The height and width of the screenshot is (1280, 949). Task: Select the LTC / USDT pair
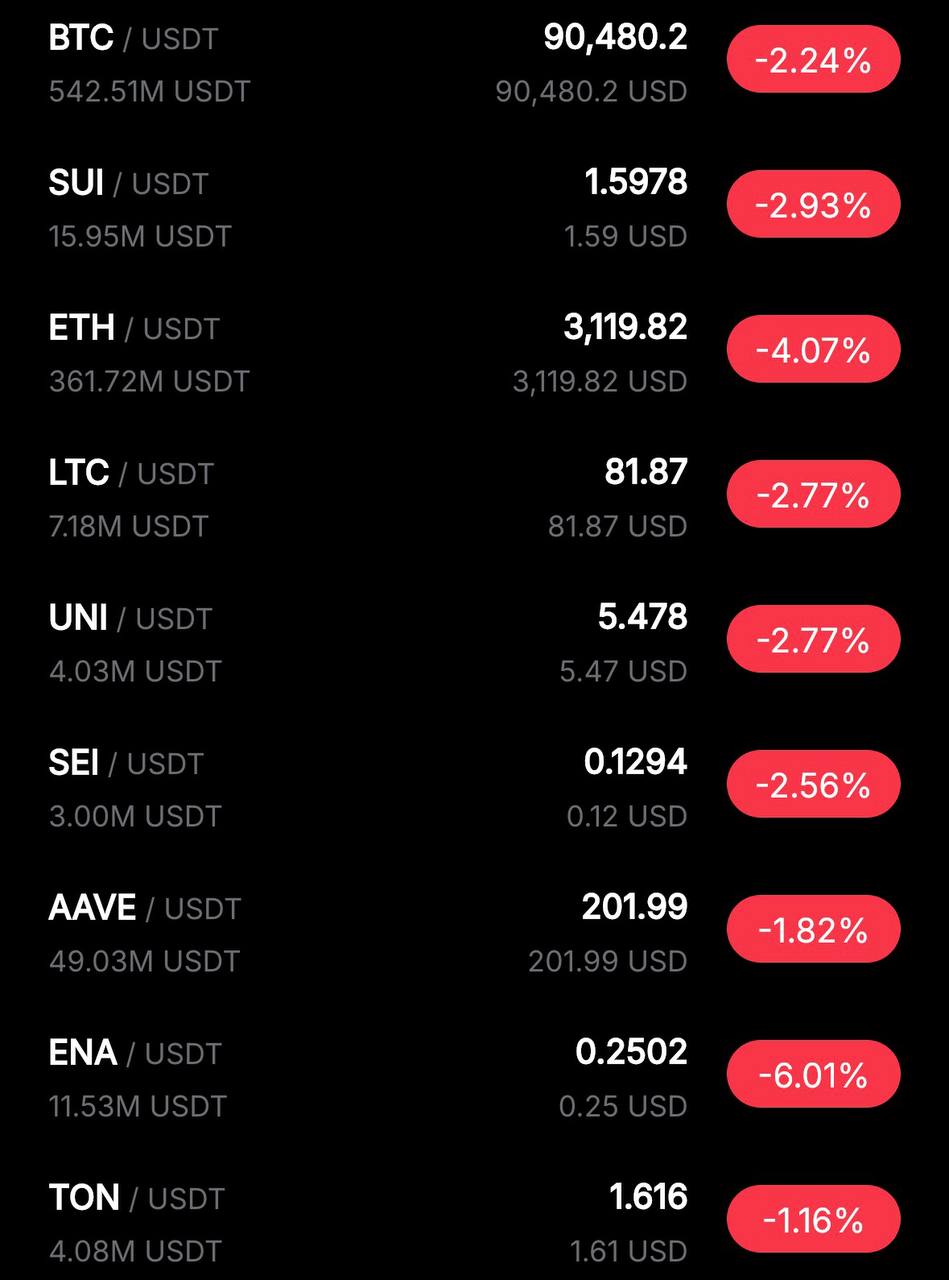tap(131, 473)
